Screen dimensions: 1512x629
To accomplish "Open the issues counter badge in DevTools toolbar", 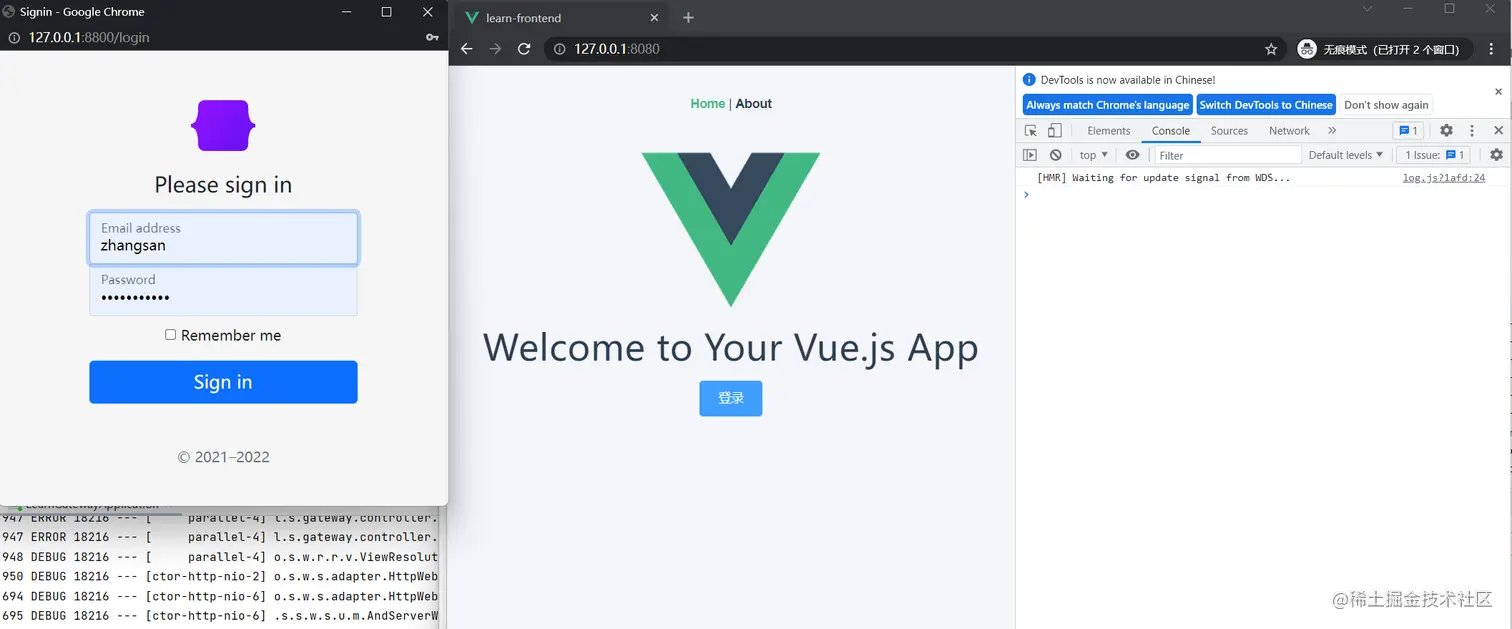I will tap(1409, 131).
